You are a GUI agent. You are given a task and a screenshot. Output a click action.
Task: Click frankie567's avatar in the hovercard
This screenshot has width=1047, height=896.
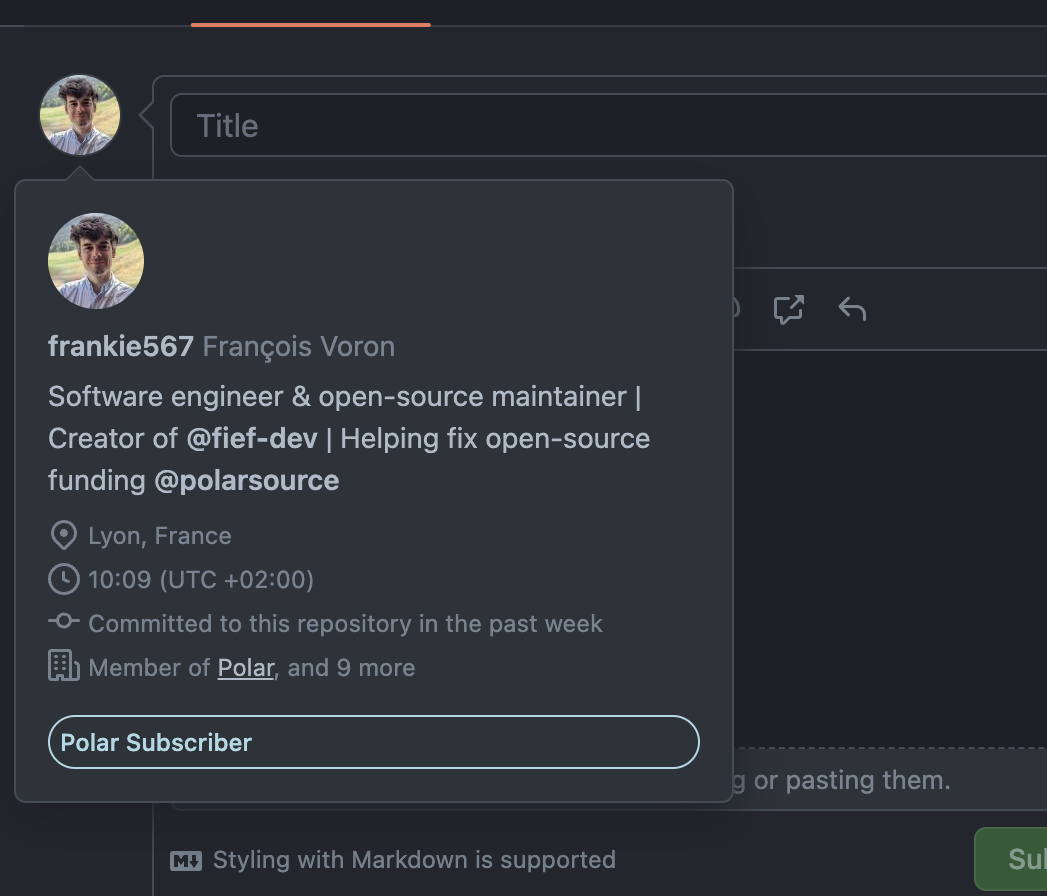click(95, 260)
